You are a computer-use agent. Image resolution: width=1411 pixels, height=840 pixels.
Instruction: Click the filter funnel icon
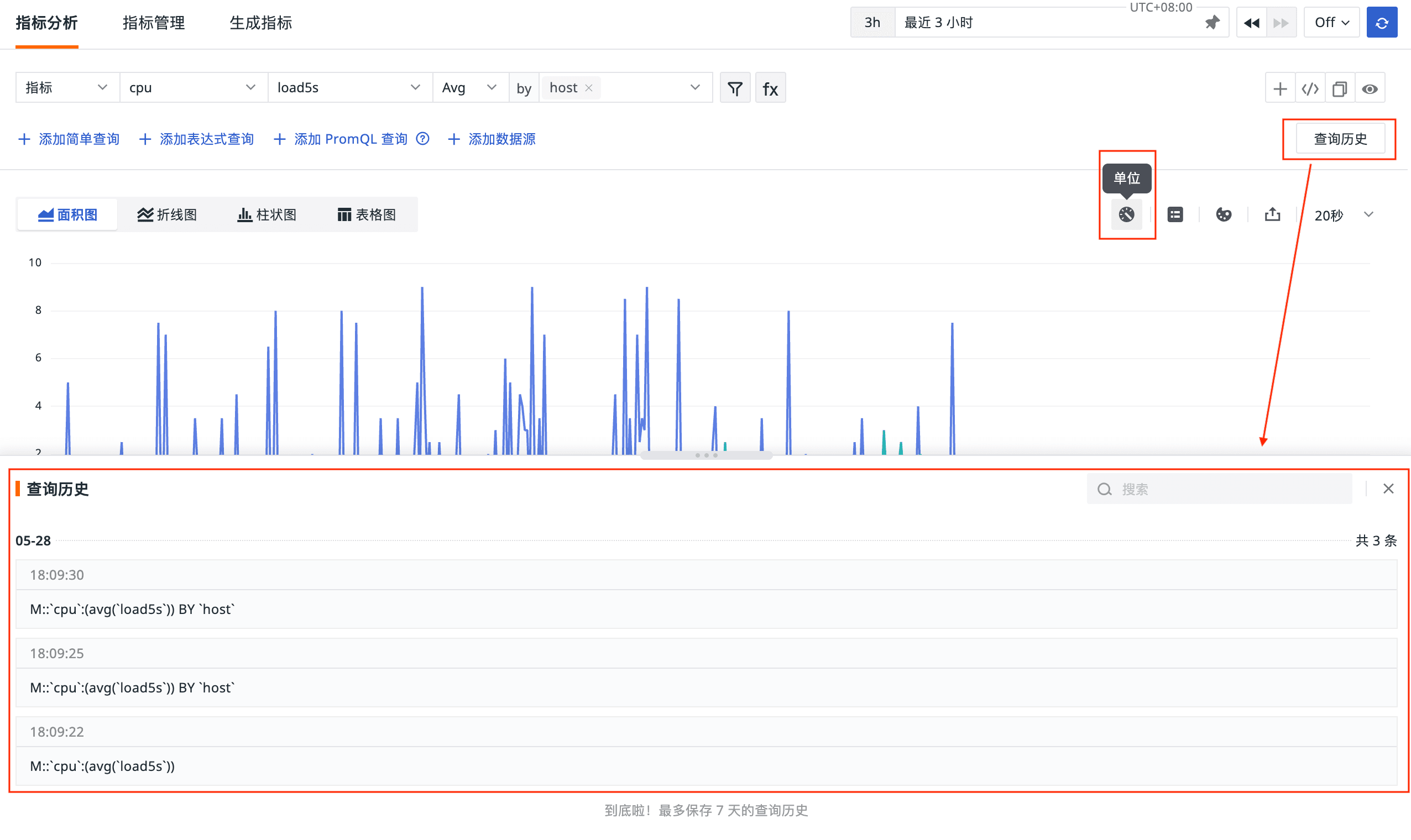pyautogui.click(x=735, y=88)
